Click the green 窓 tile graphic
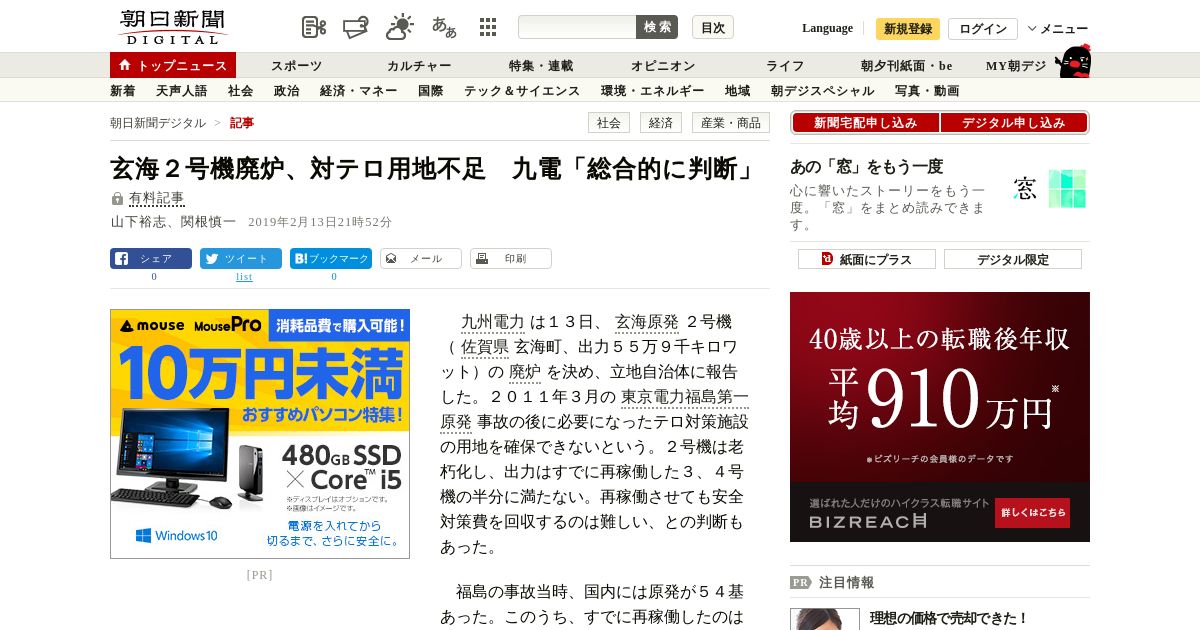The image size is (1200, 630). (1067, 188)
